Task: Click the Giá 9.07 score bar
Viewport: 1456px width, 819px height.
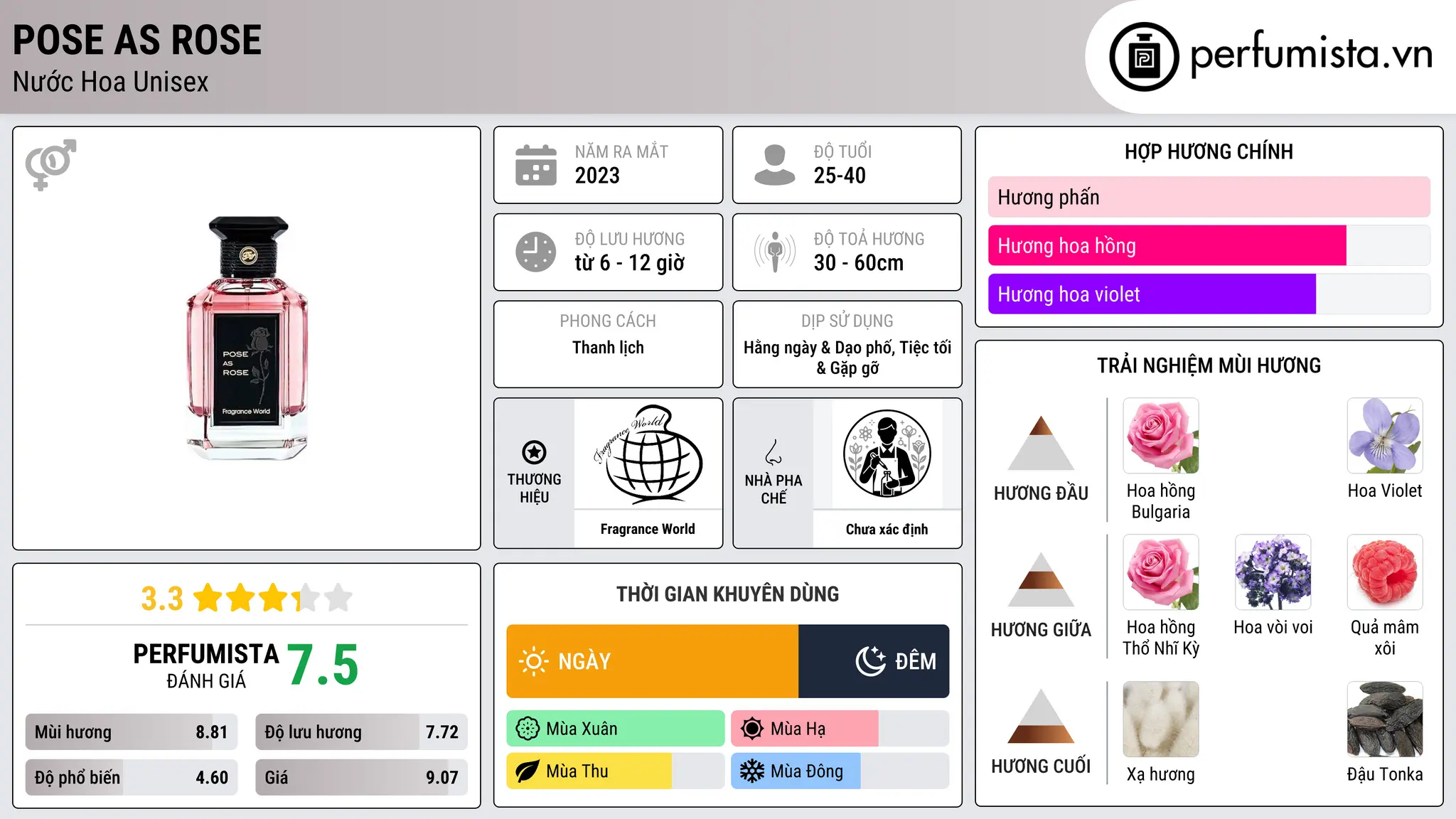Action: point(362,777)
